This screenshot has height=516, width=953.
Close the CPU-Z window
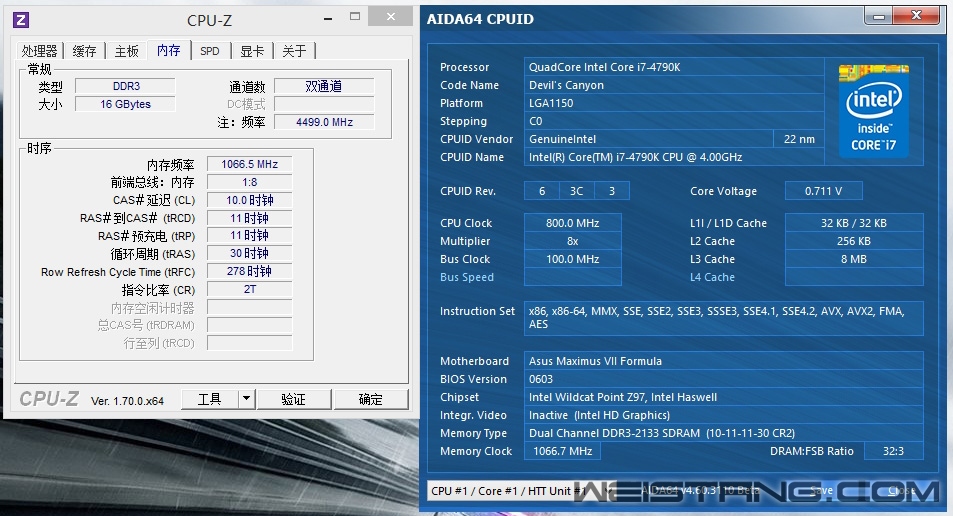(x=391, y=16)
